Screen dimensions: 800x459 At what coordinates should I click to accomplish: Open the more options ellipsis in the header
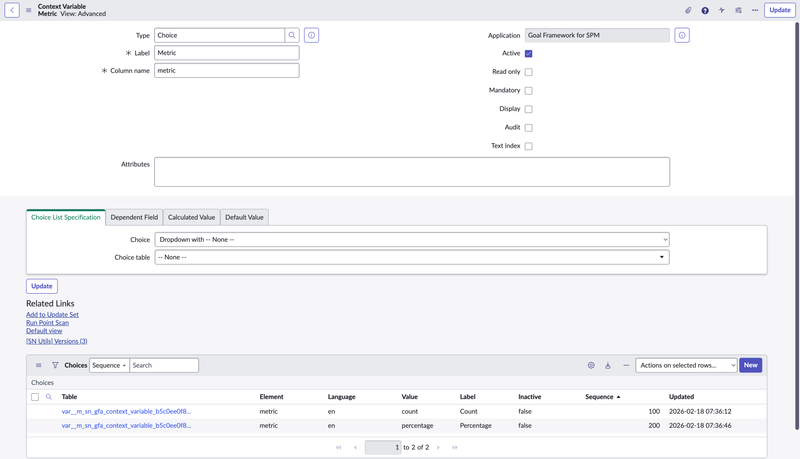point(755,10)
